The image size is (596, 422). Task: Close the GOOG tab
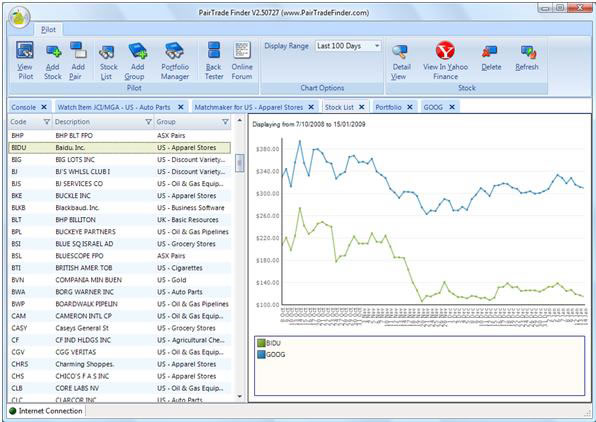(452, 107)
